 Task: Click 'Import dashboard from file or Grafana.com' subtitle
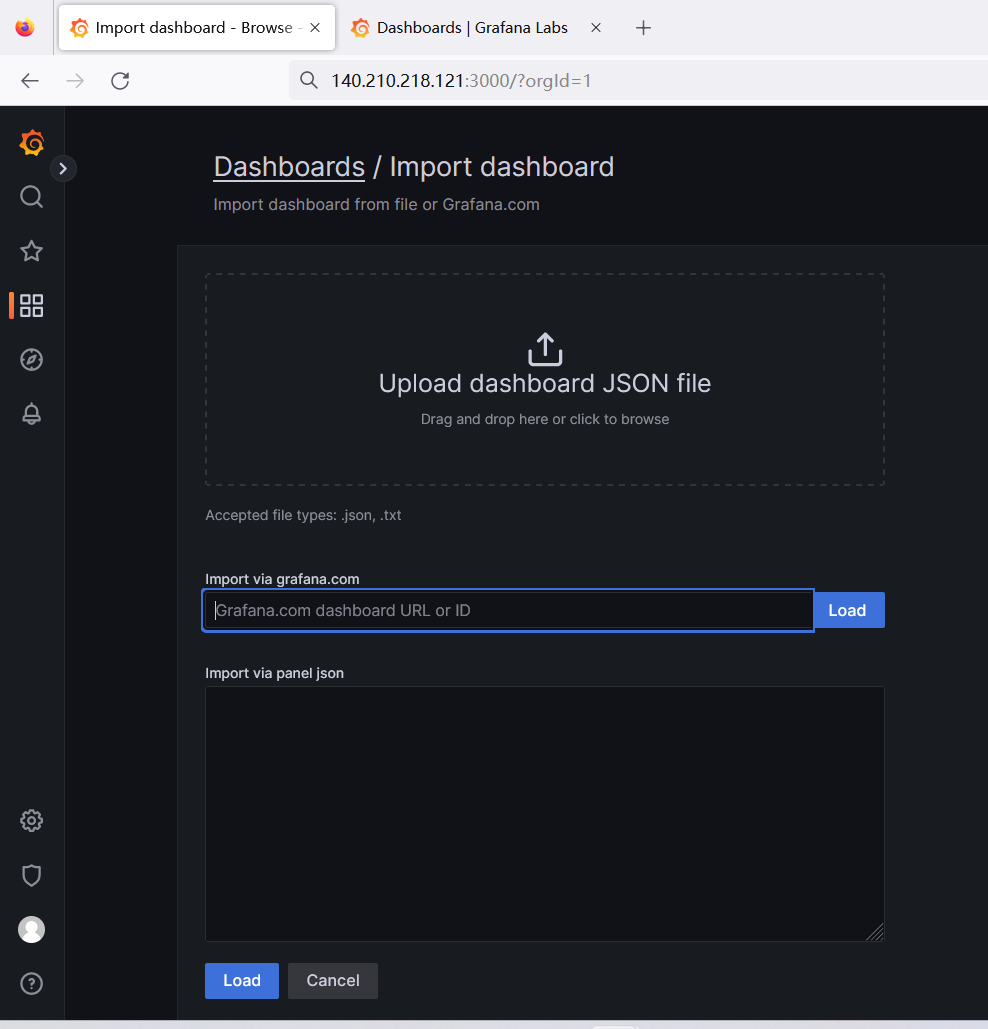click(x=377, y=205)
